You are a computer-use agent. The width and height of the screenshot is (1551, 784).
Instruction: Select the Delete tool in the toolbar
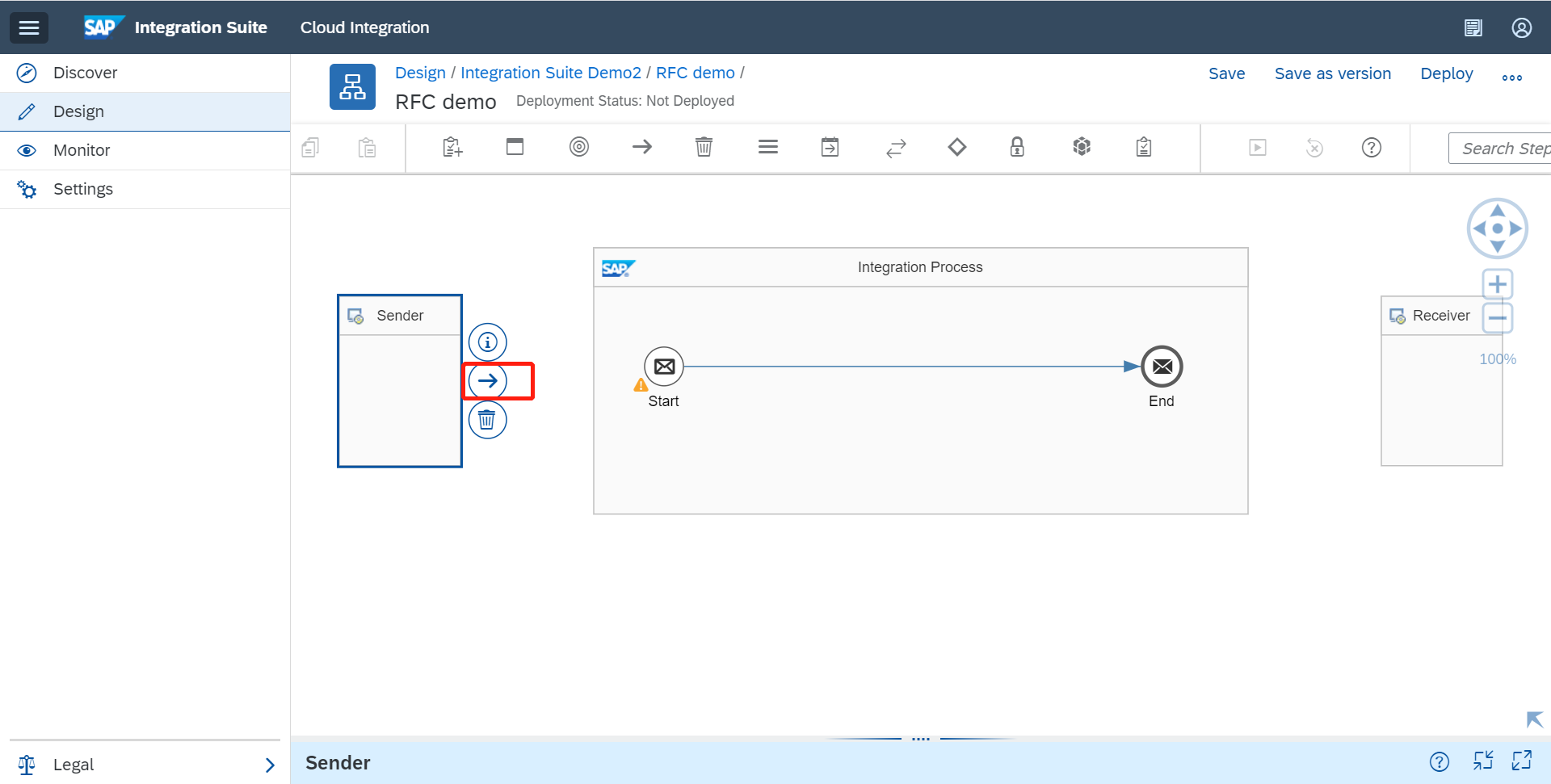point(704,147)
